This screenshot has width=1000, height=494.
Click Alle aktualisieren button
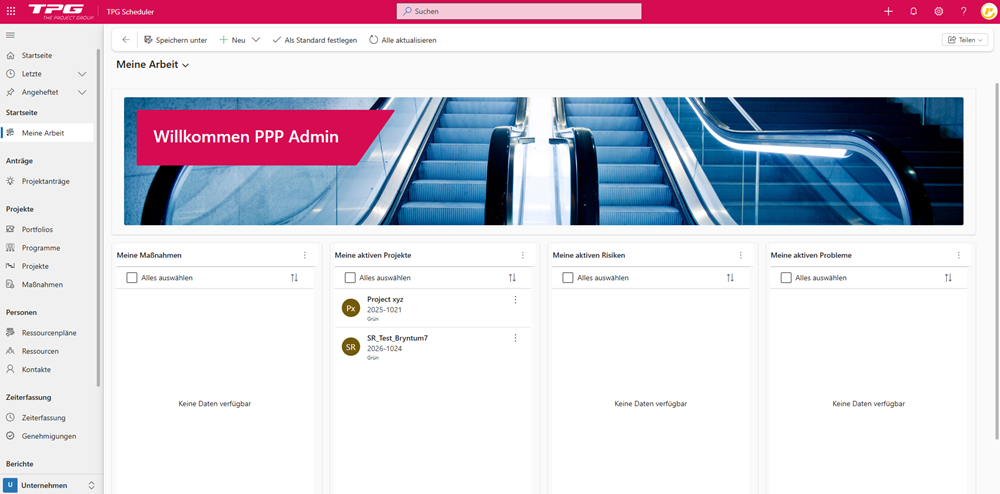pyautogui.click(x=403, y=40)
